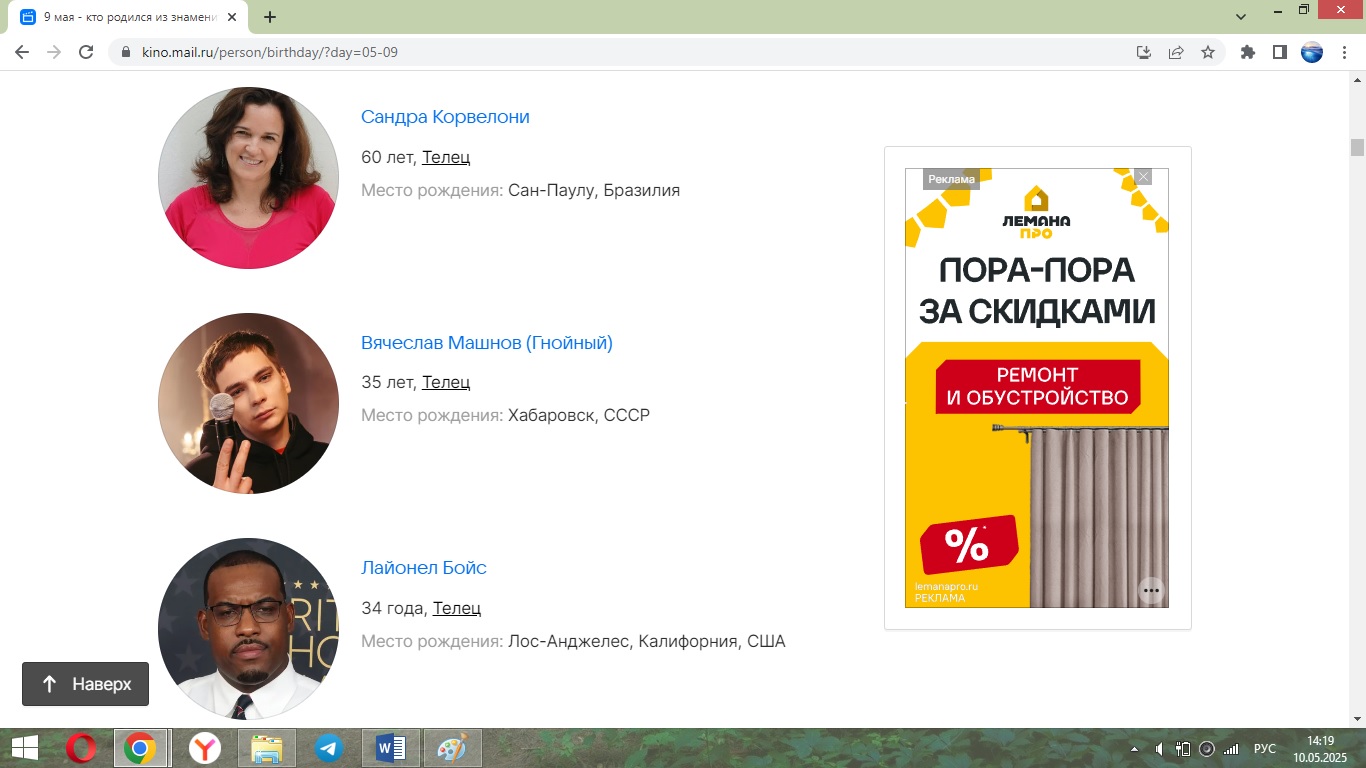Open Вячеслав Машнов (Гнойный) profile link
1366x768 pixels.
pos(487,343)
